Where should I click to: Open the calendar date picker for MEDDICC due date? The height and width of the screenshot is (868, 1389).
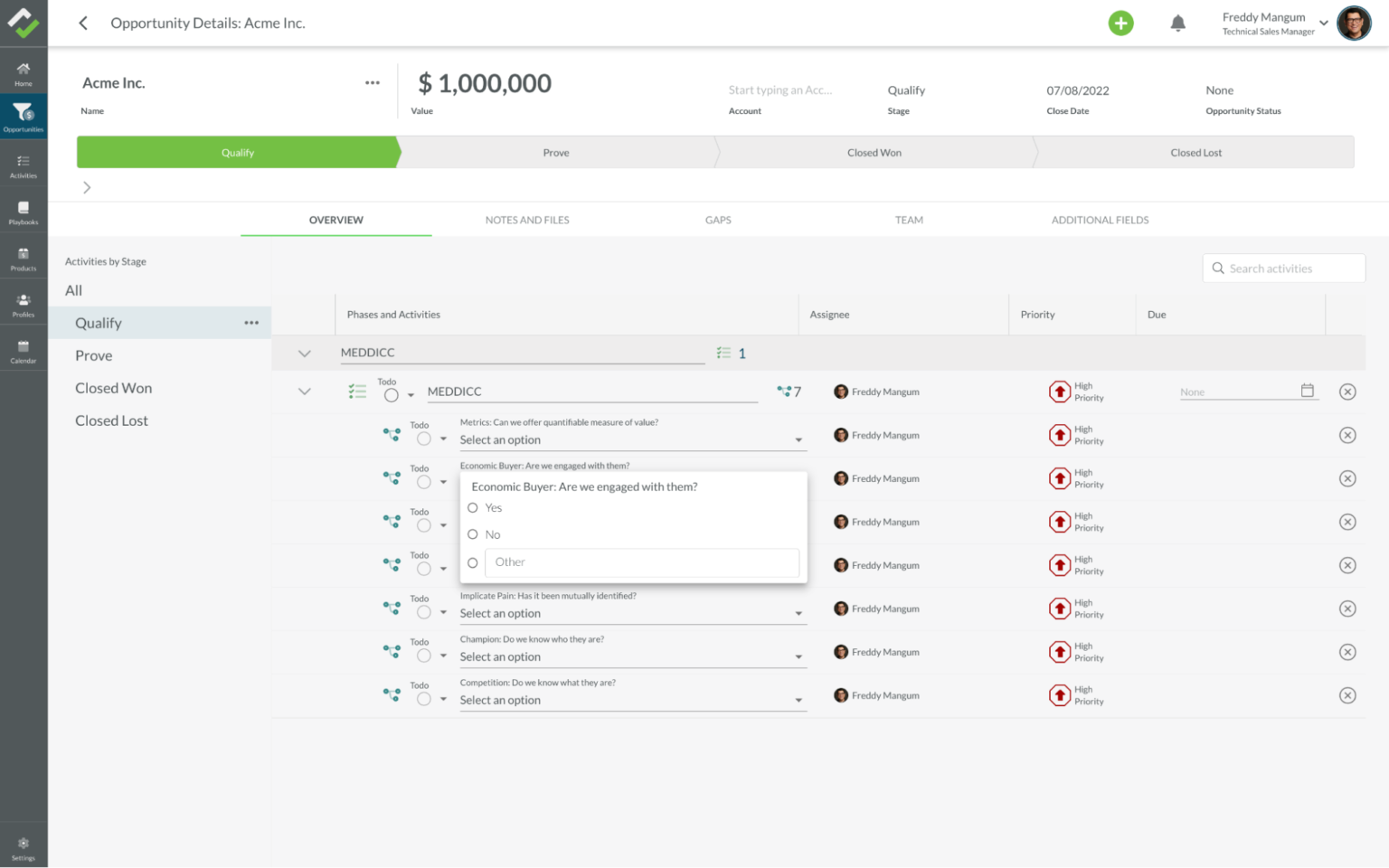click(1307, 391)
